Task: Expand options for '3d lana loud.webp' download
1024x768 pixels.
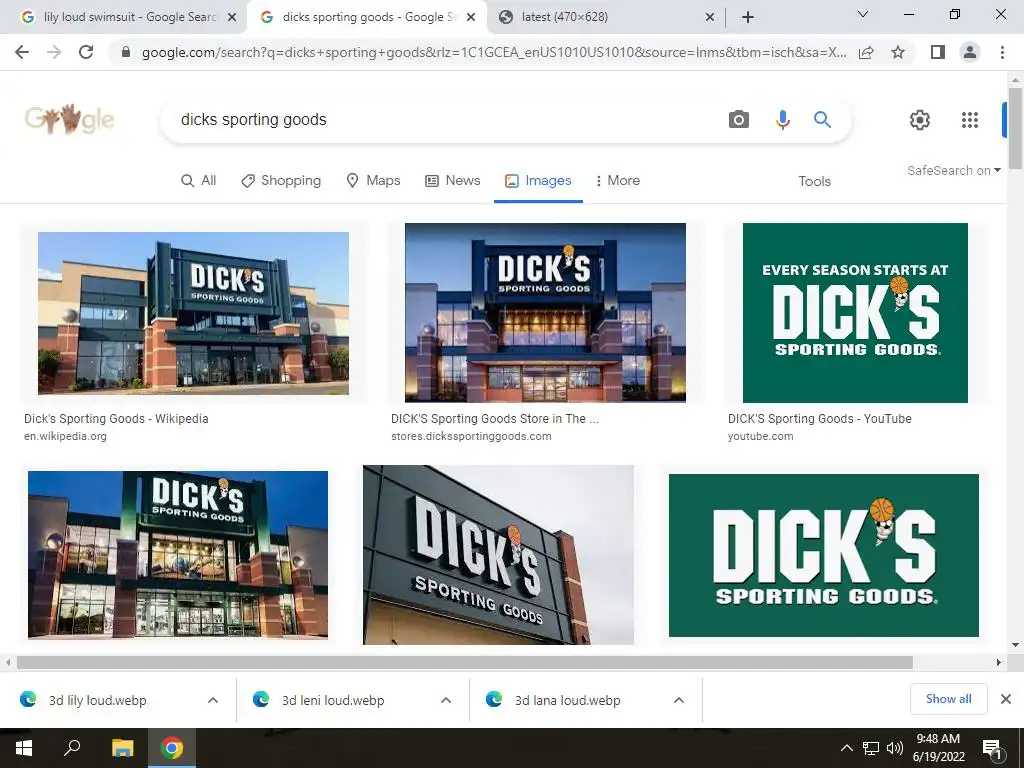Action: (x=679, y=700)
